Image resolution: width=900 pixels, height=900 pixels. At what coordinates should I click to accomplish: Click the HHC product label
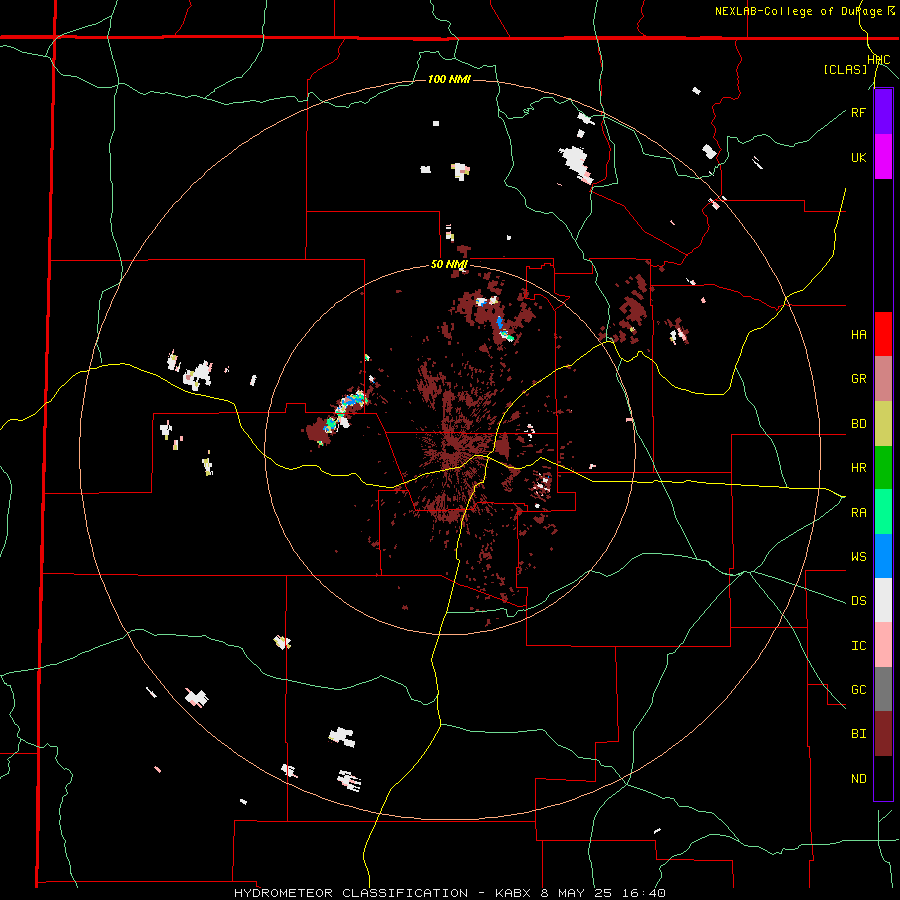(879, 60)
